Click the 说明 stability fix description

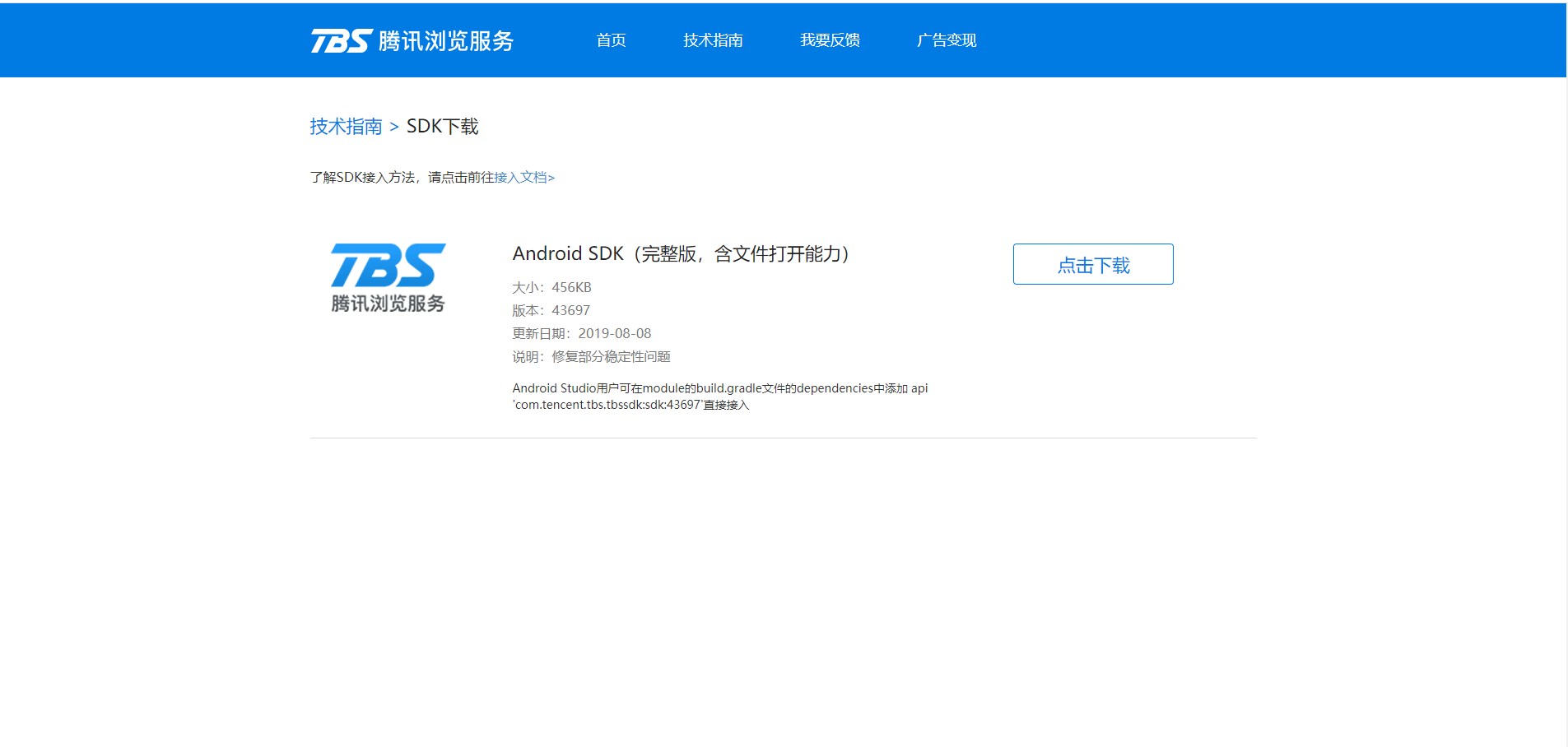click(590, 356)
